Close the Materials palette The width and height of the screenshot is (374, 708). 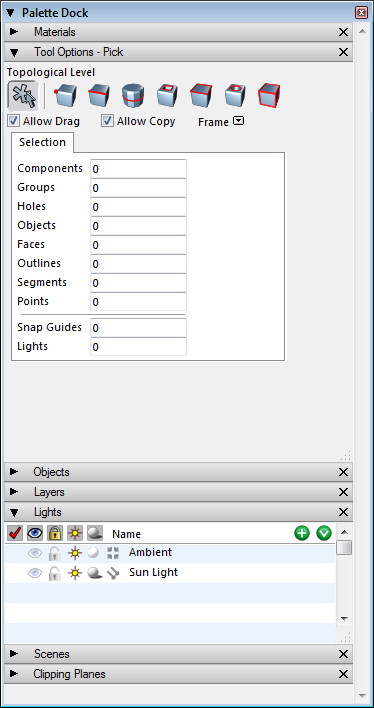tap(343, 32)
